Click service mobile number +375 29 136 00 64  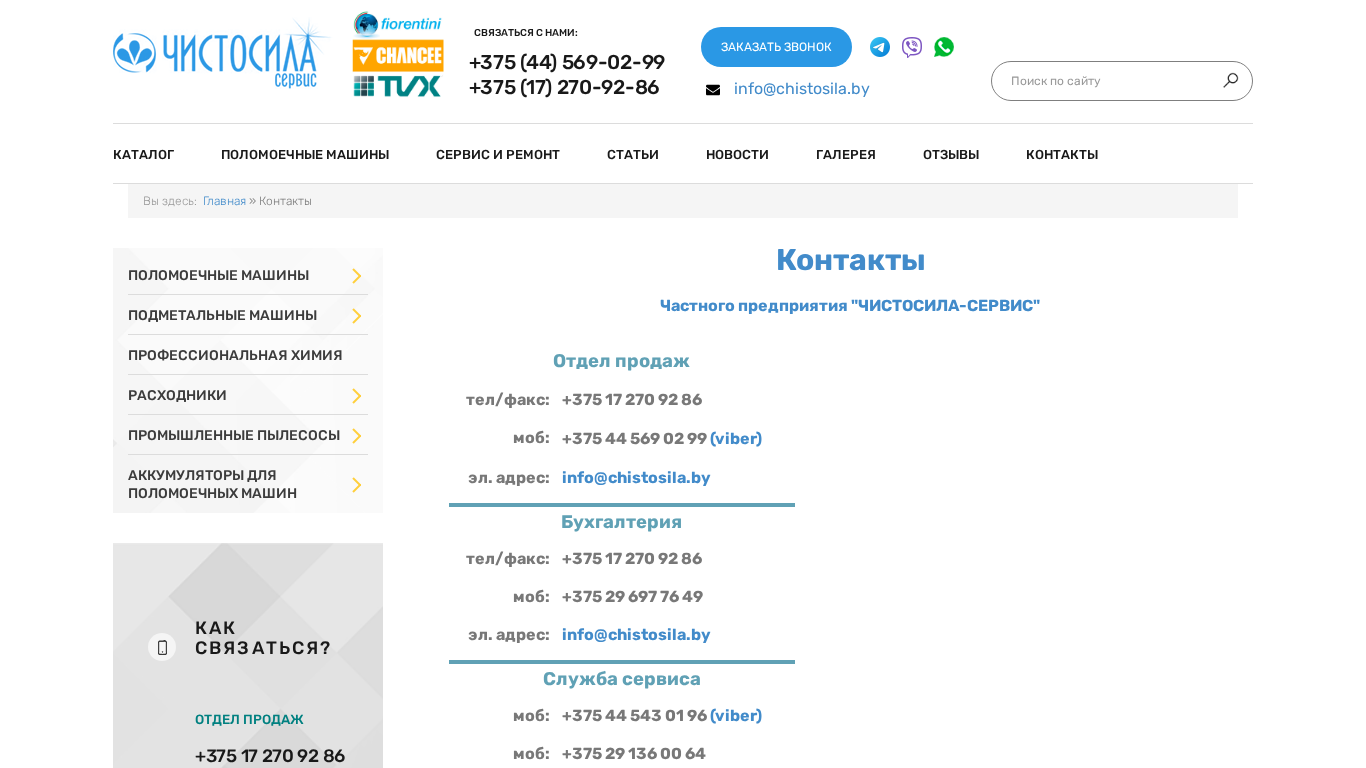[x=634, y=754]
